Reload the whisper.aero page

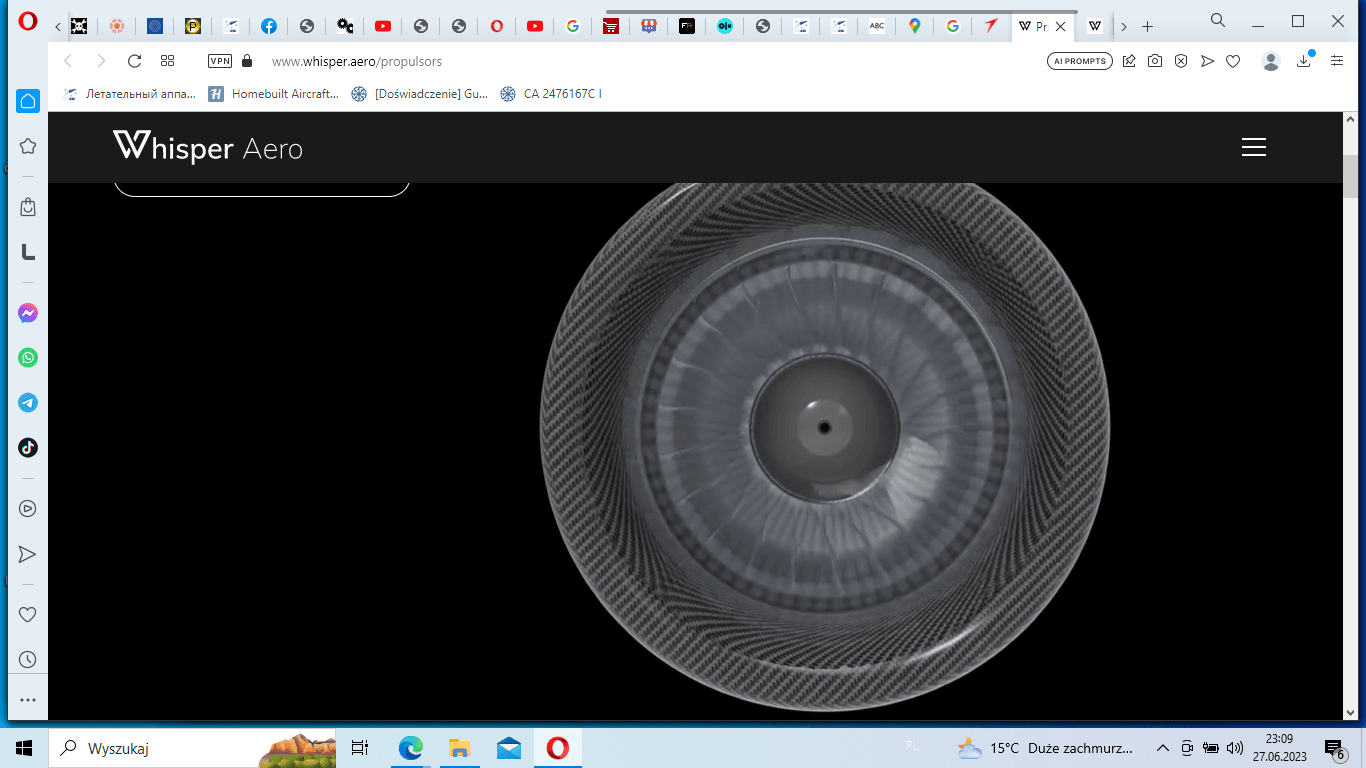pos(134,61)
